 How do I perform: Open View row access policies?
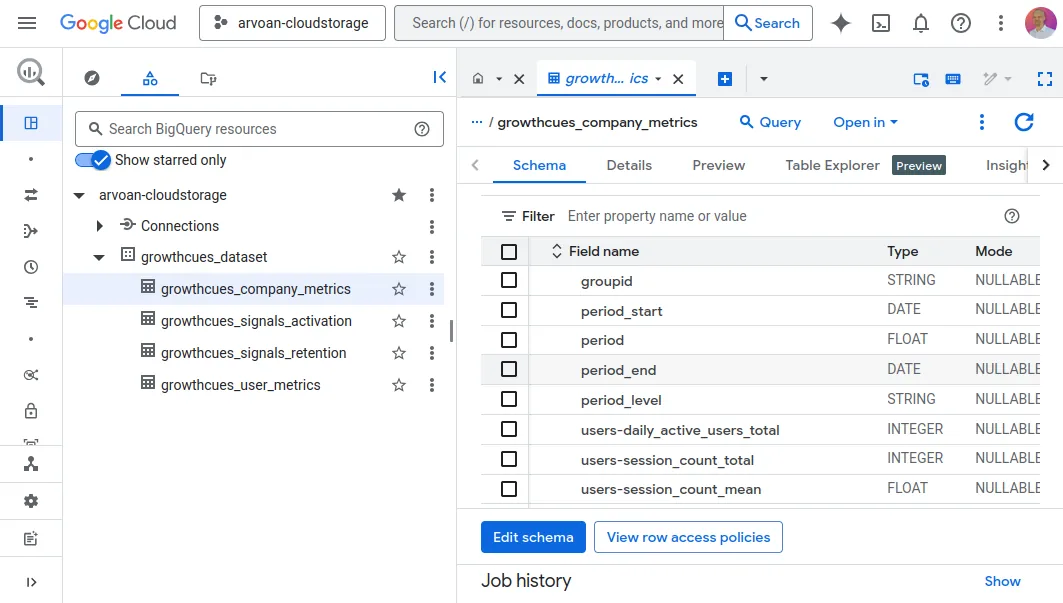tap(688, 537)
